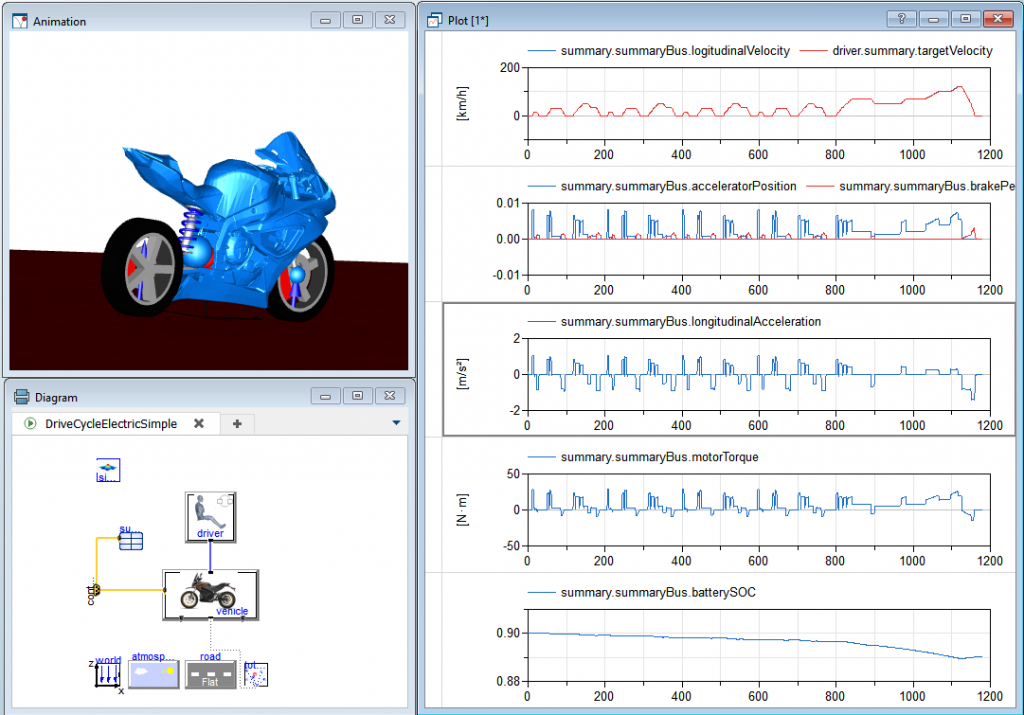Click the control bus connector
This screenshot has width=1024, height=715.
[x=96, y=590]
